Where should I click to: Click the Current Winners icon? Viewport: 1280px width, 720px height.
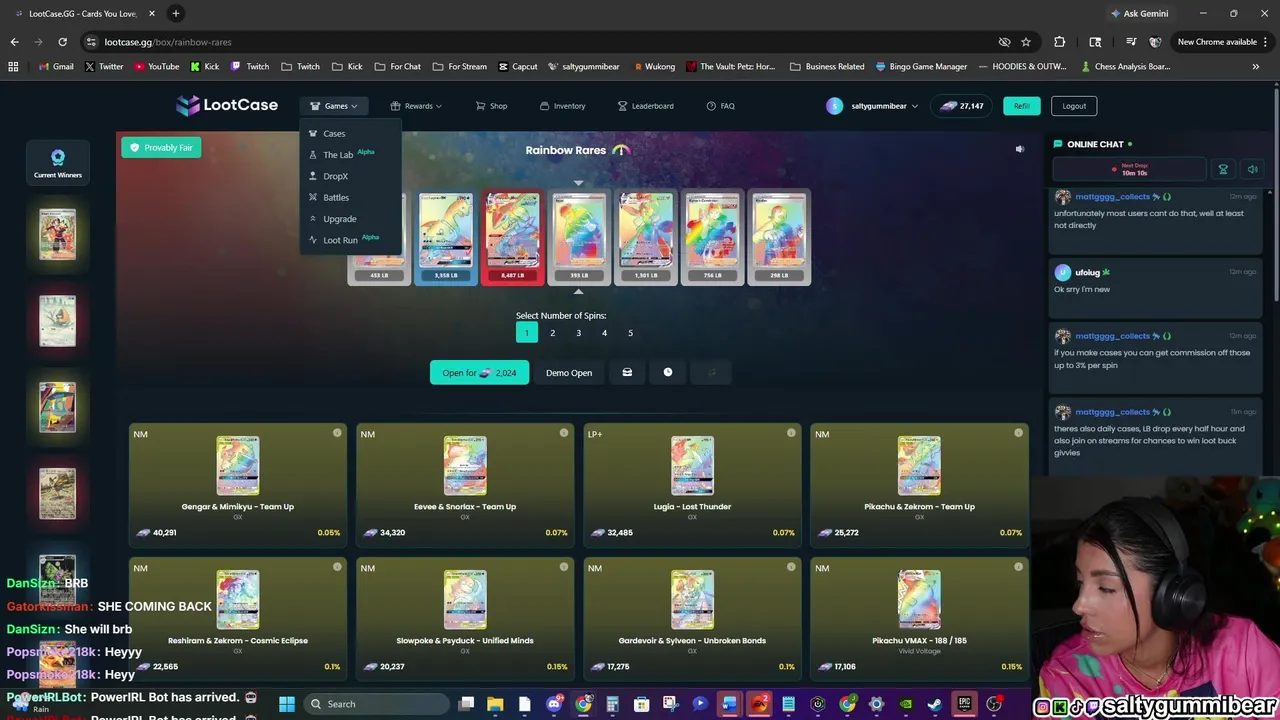pyautogui.click(x=58, y=162)
